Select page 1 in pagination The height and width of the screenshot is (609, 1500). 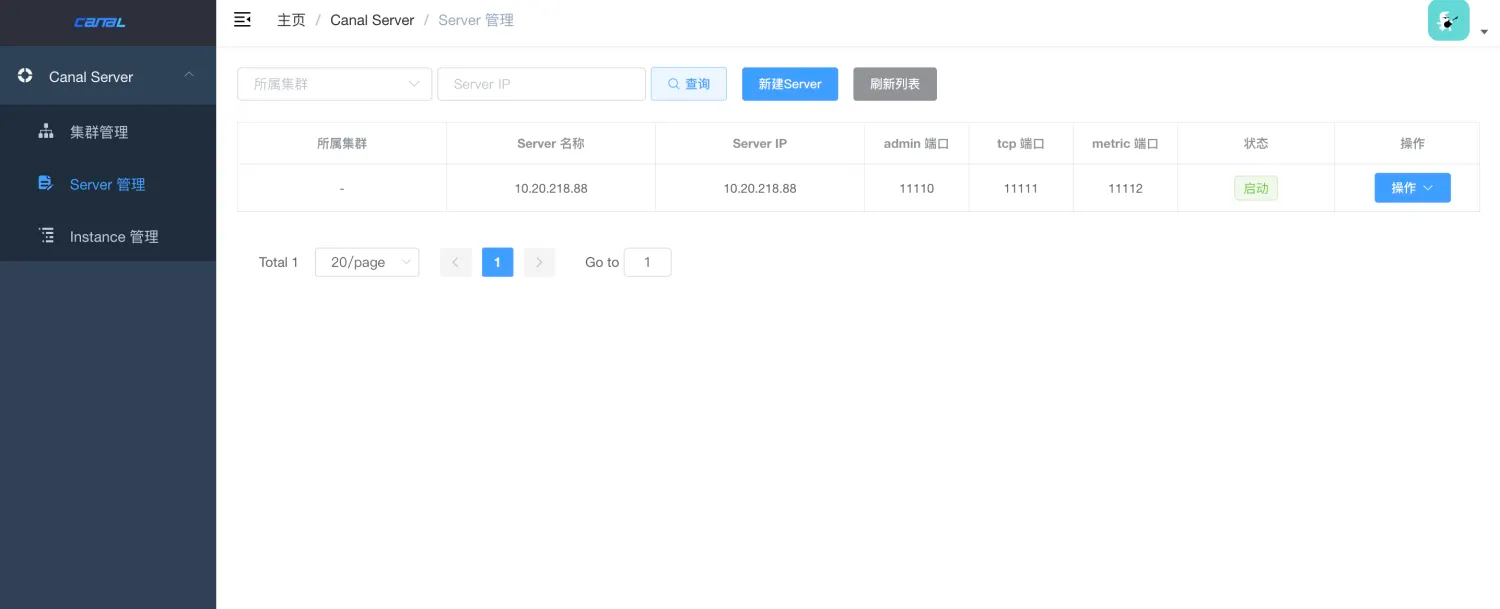(497, 262)
